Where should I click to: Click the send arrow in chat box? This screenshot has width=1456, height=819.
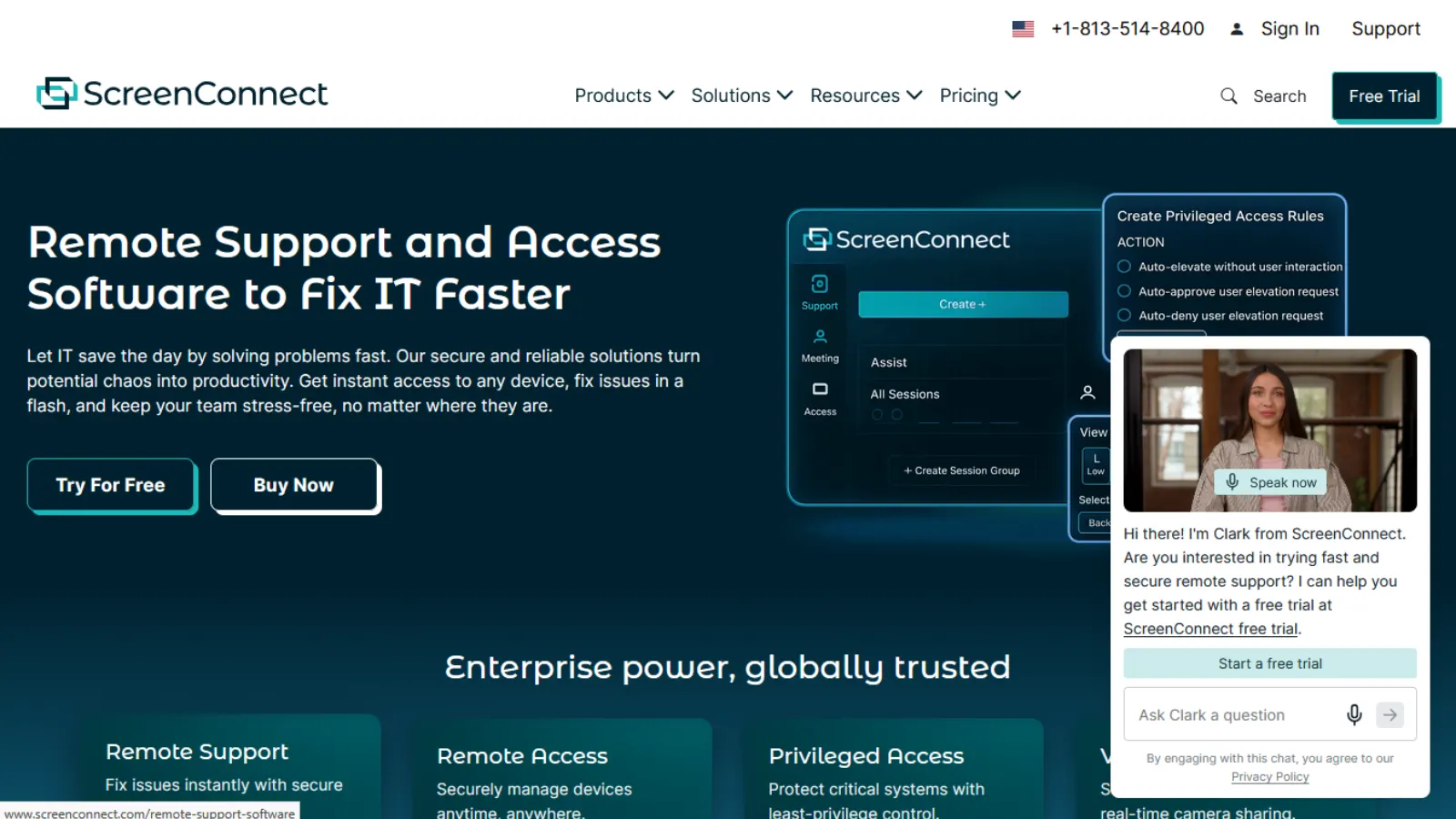[1390, 715]
